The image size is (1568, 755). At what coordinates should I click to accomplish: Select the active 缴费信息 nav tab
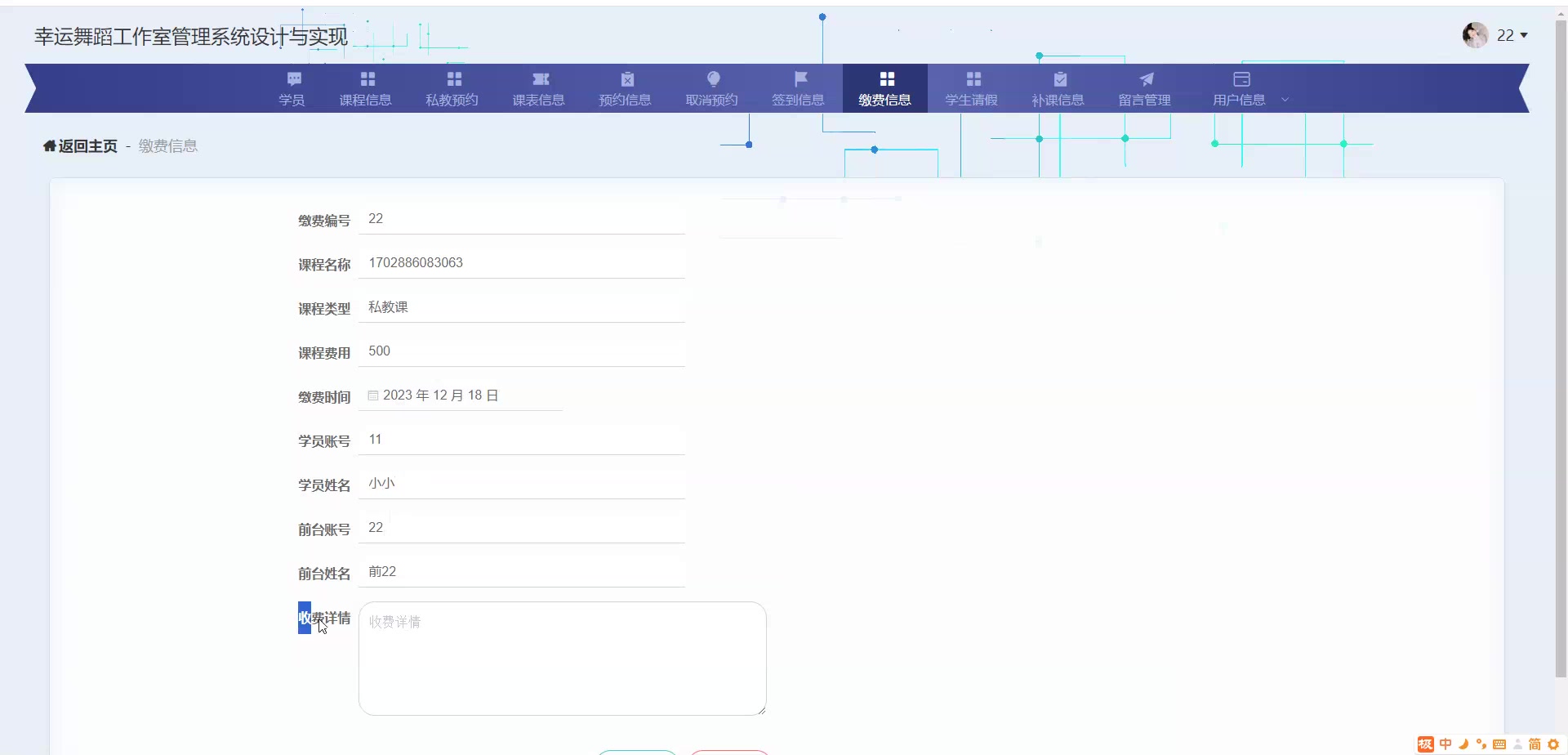[x=885, y=88]
